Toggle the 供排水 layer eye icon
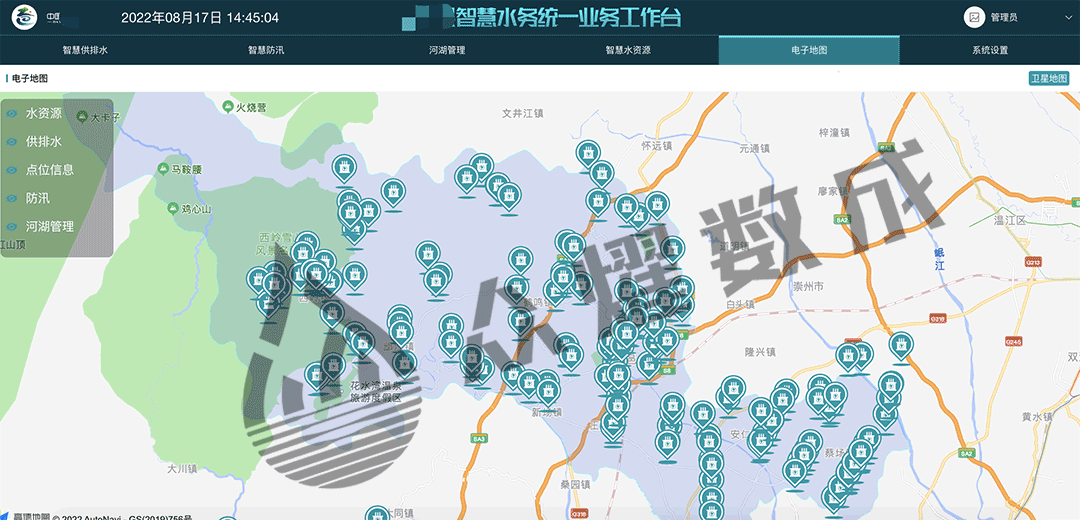The width and height of the screenshot is (1080, 520). click(x=12, y=141)
